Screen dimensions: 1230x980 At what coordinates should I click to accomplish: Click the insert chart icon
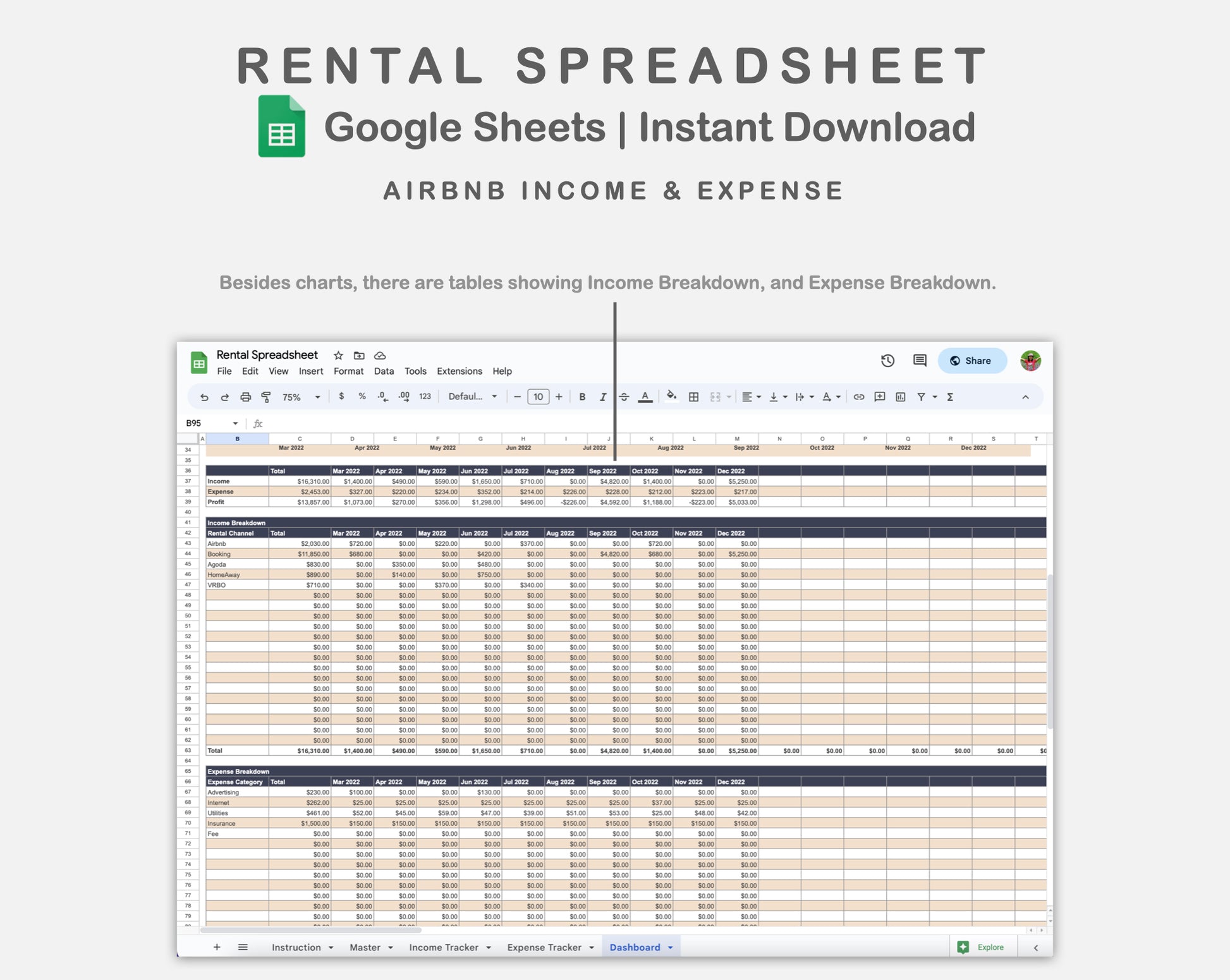(x=901, y=397)
